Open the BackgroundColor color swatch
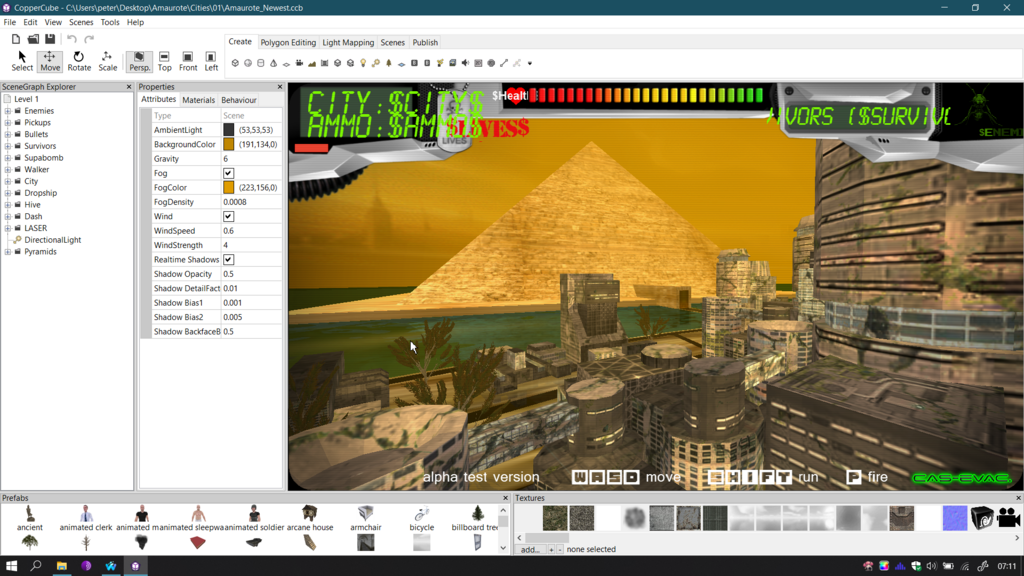The width and height of the screenshot is (1024, 576). click(229, 144)
